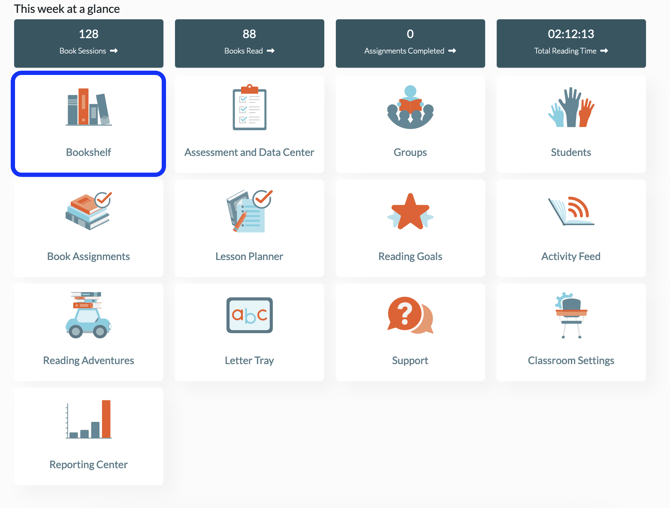Click the Reporting Center text label
This screenshot has width=670, height=508.
(x=88, y=465)
